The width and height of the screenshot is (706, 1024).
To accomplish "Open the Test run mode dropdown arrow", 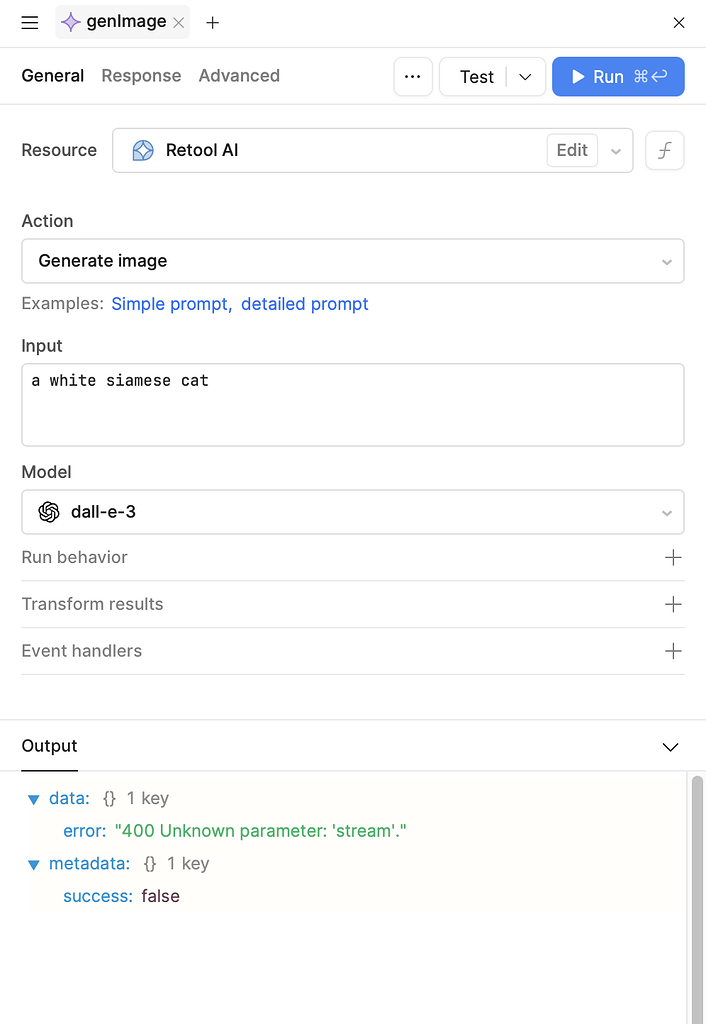I will coord(525,76).
